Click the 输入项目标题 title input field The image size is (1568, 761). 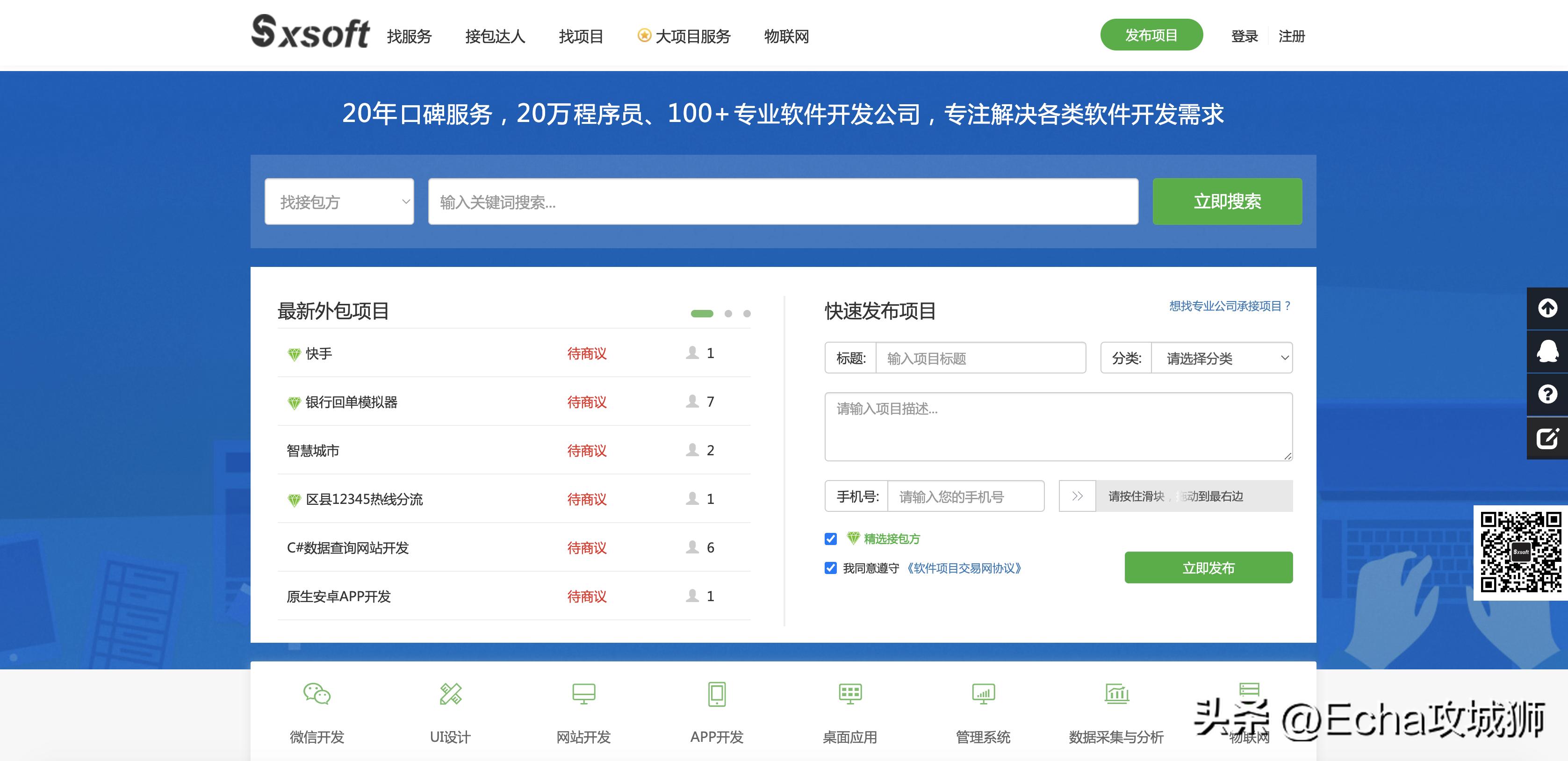coord(981,358)
